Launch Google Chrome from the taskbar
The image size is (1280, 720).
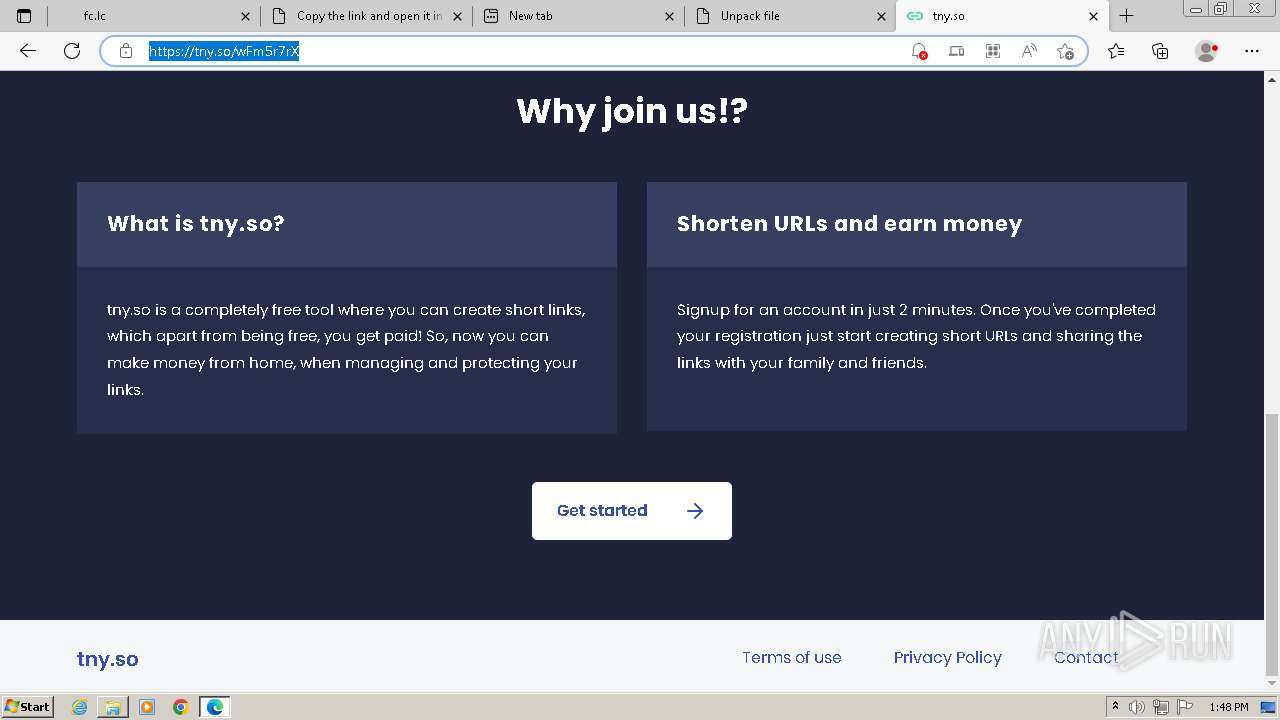pyautogui.click(x=181, y=707)
